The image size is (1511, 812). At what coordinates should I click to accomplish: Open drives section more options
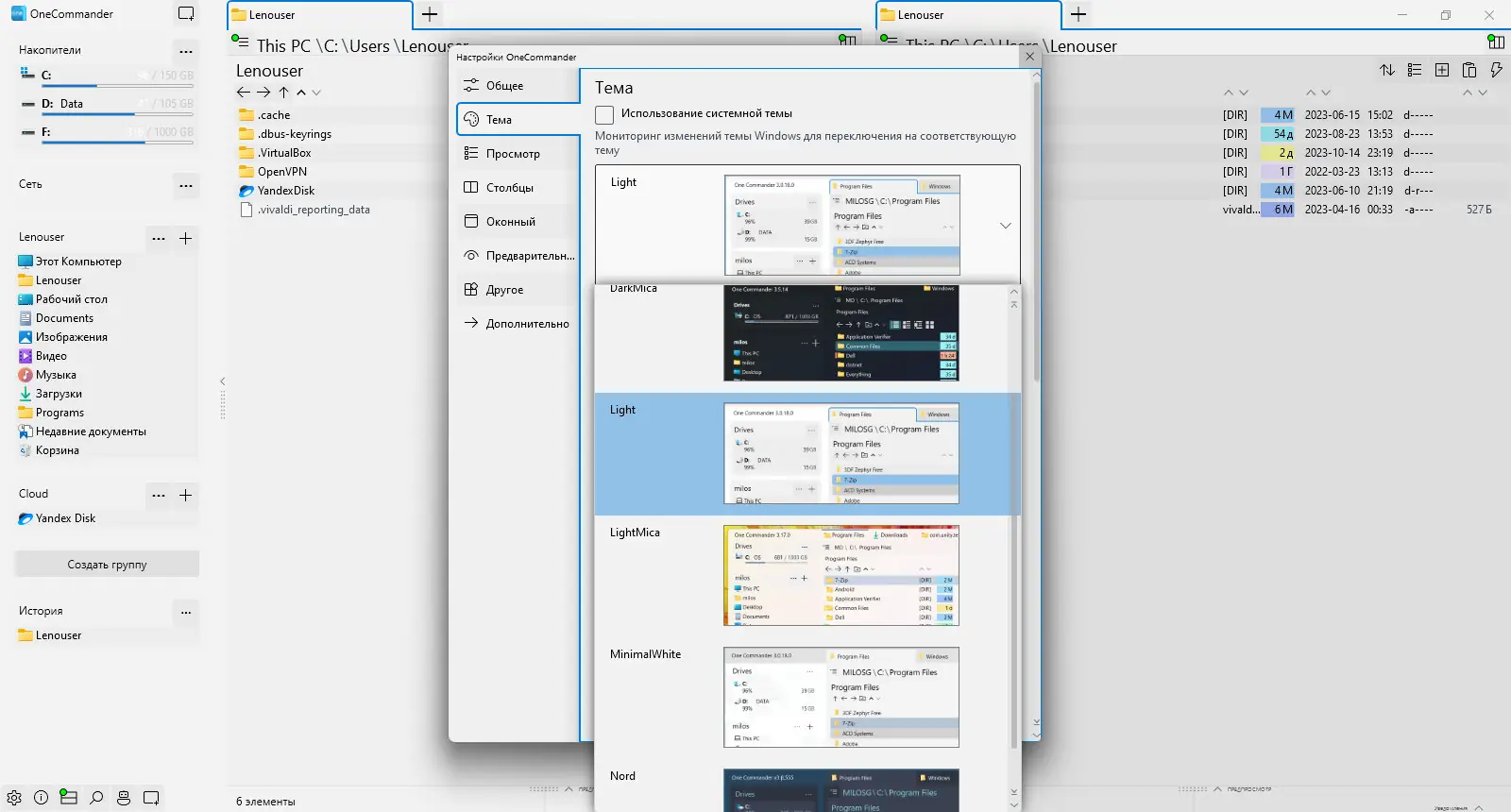[186, 51]
